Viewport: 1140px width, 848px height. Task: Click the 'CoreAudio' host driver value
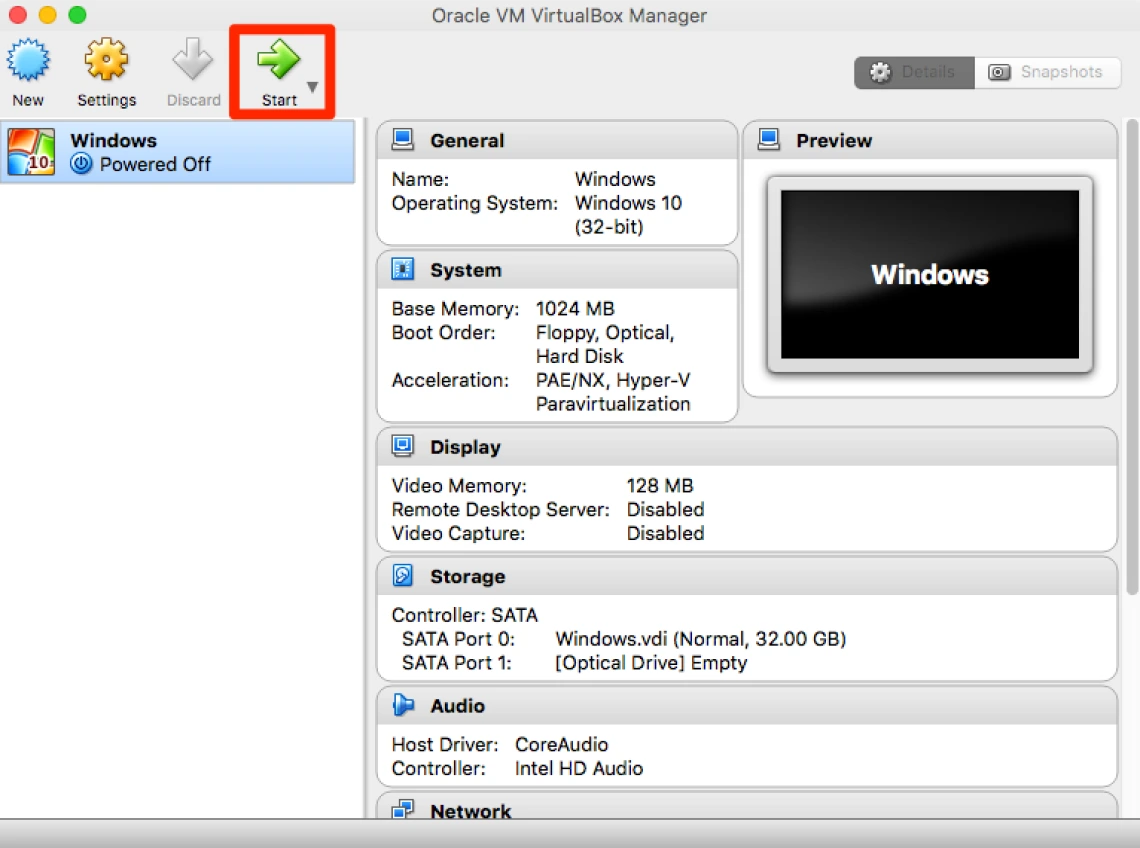(x=561, y=744)
